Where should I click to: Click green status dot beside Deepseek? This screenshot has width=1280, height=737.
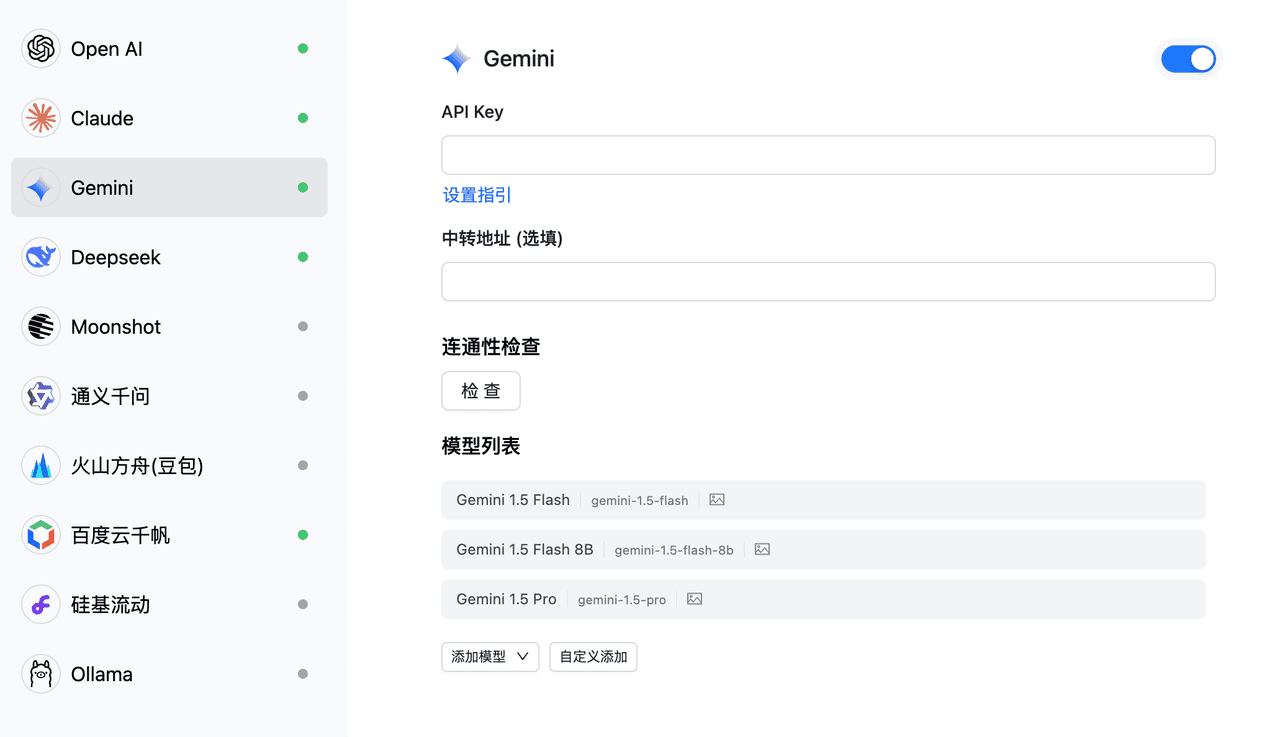click(303, 257)
